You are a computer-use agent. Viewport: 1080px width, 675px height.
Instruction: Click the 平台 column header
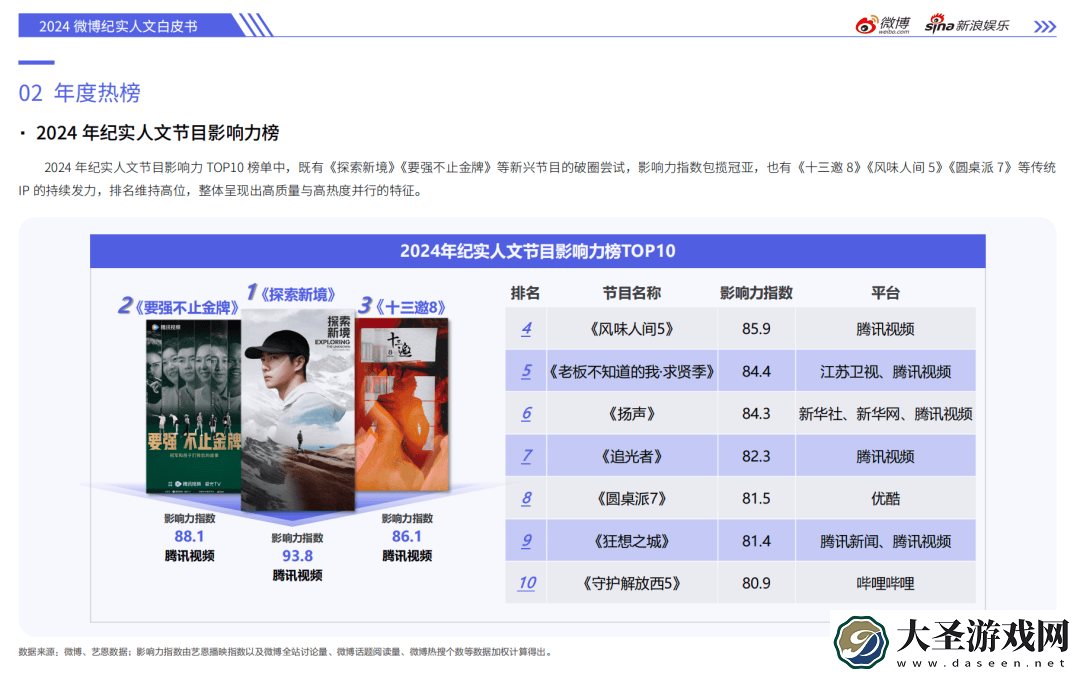885,293
